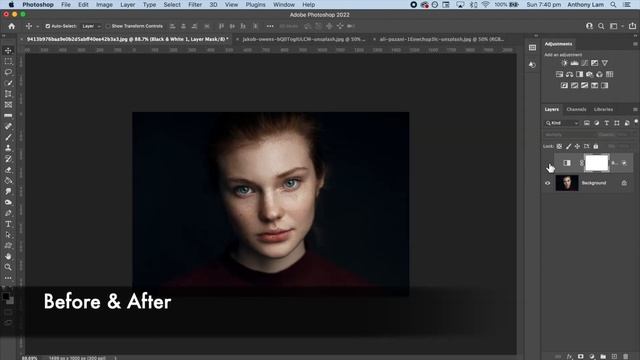Select the Crop tool

[8, 94]
